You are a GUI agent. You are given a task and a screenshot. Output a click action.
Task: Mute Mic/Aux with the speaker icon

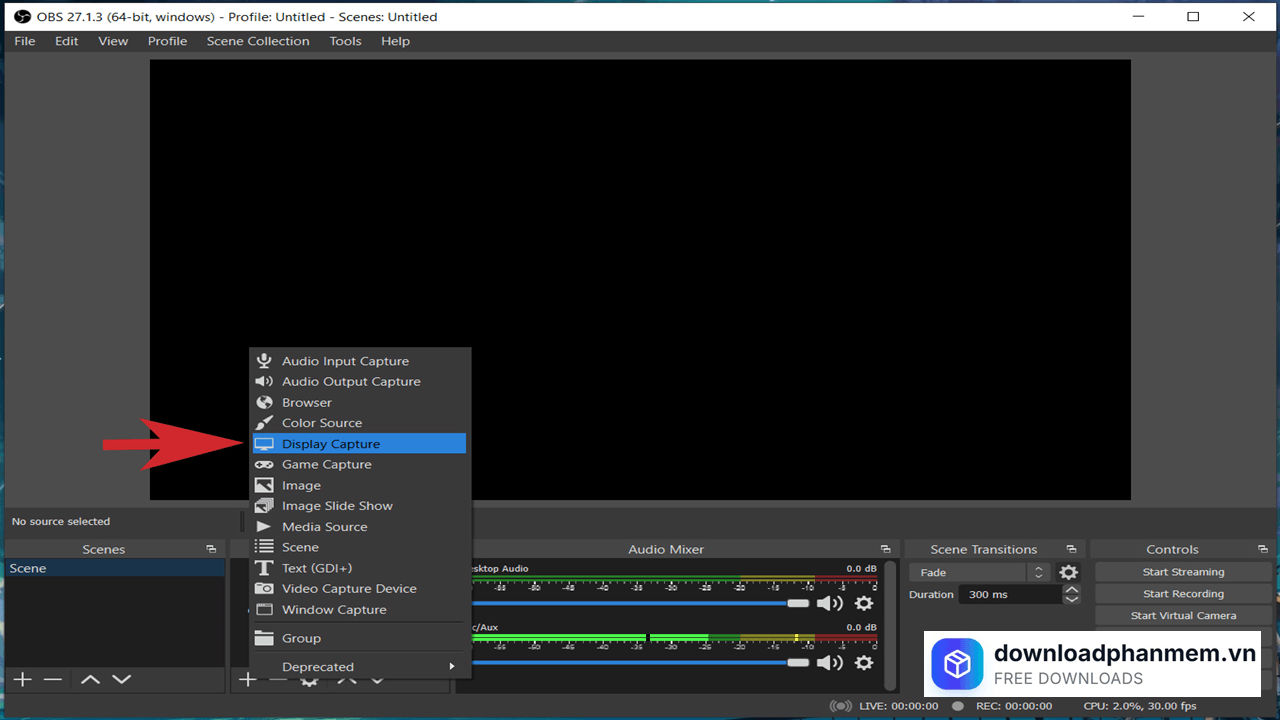pyautogui.click(x=829, y=662)
